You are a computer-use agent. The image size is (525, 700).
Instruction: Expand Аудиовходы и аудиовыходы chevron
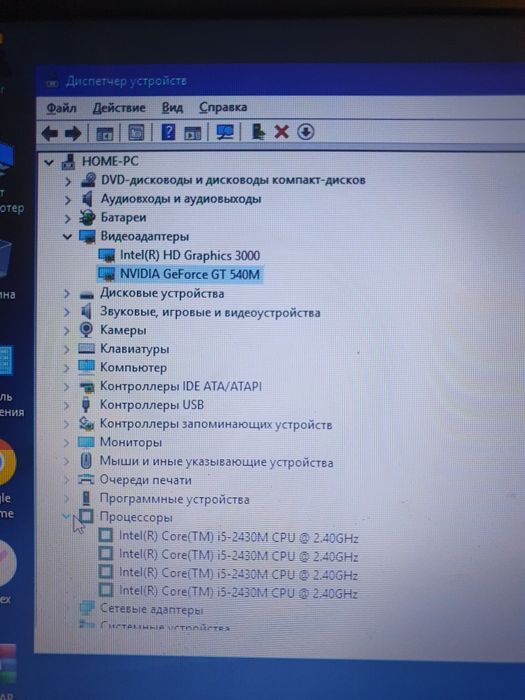tap(67, 200)
